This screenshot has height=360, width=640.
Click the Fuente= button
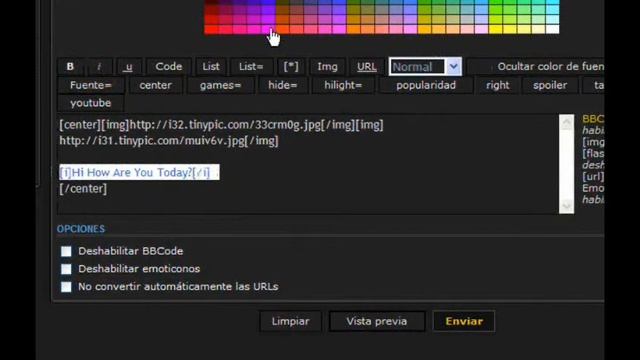point(91,85)
